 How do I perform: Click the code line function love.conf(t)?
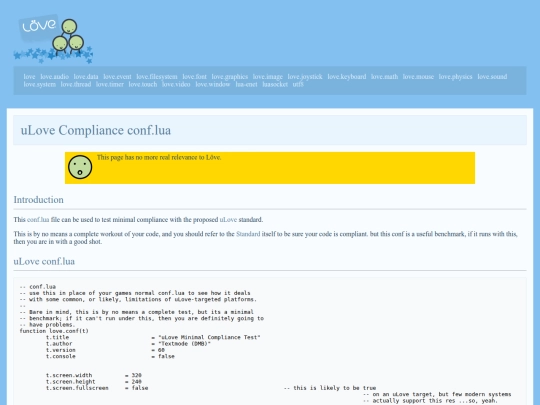click(54, 331)
